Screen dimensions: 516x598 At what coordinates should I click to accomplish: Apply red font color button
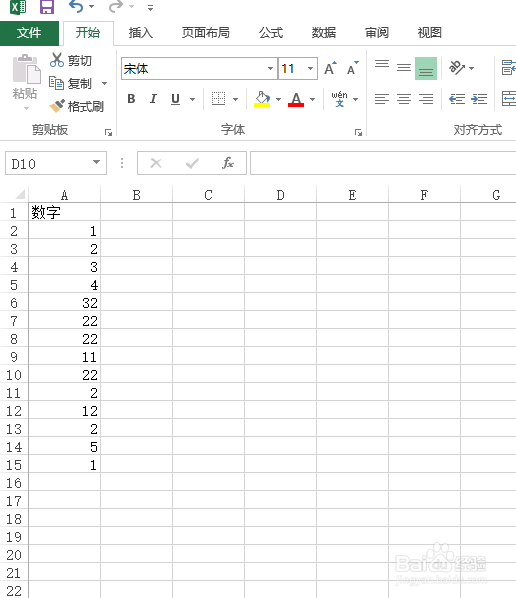(x=296, y=99)
